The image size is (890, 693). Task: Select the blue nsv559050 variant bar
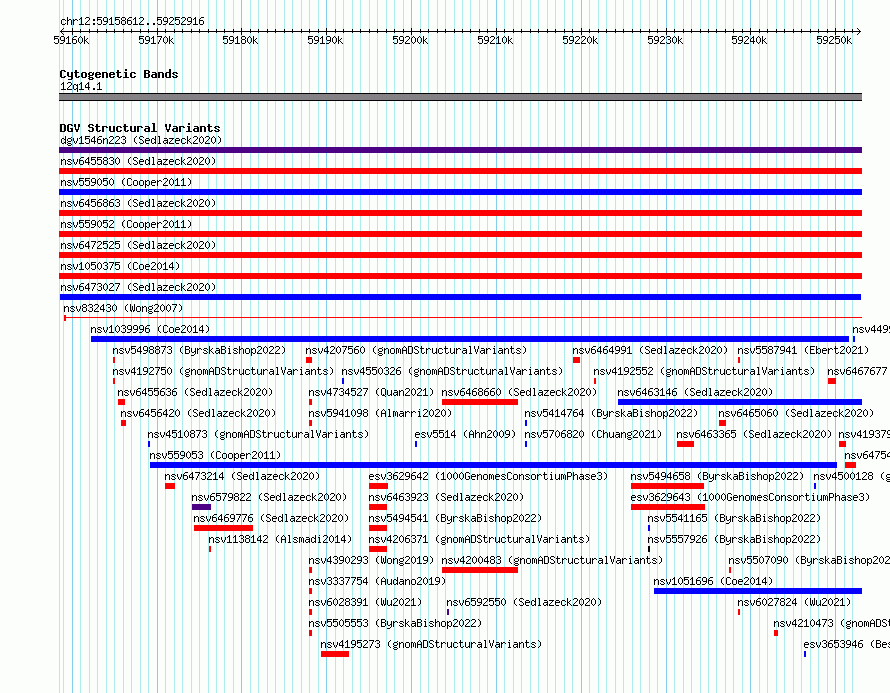point(460,192)
